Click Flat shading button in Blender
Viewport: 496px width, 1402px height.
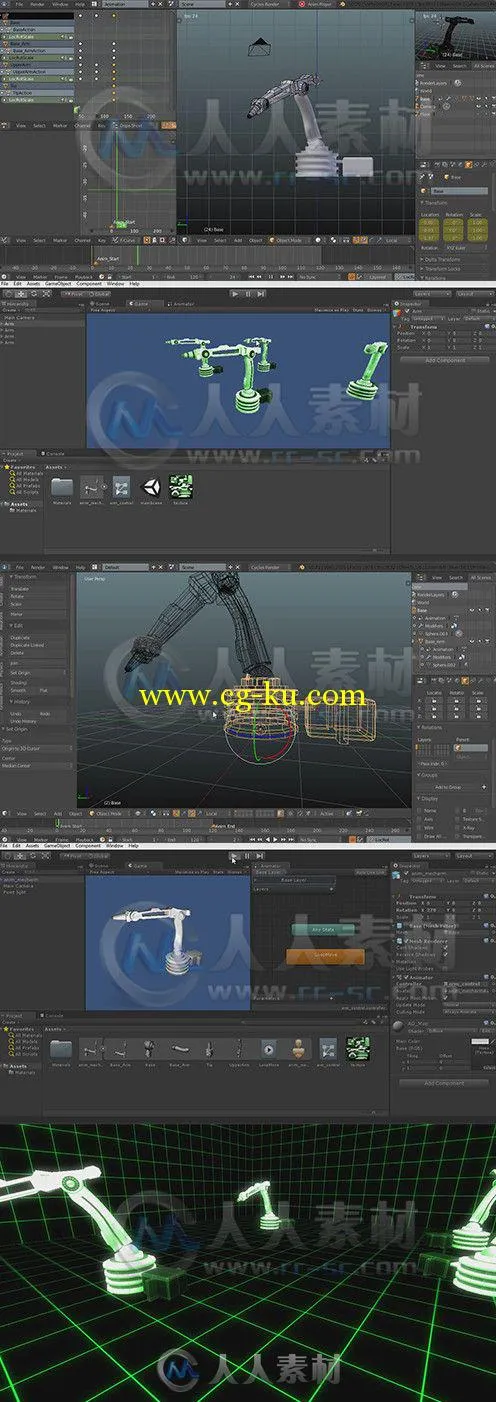[53, 690]
